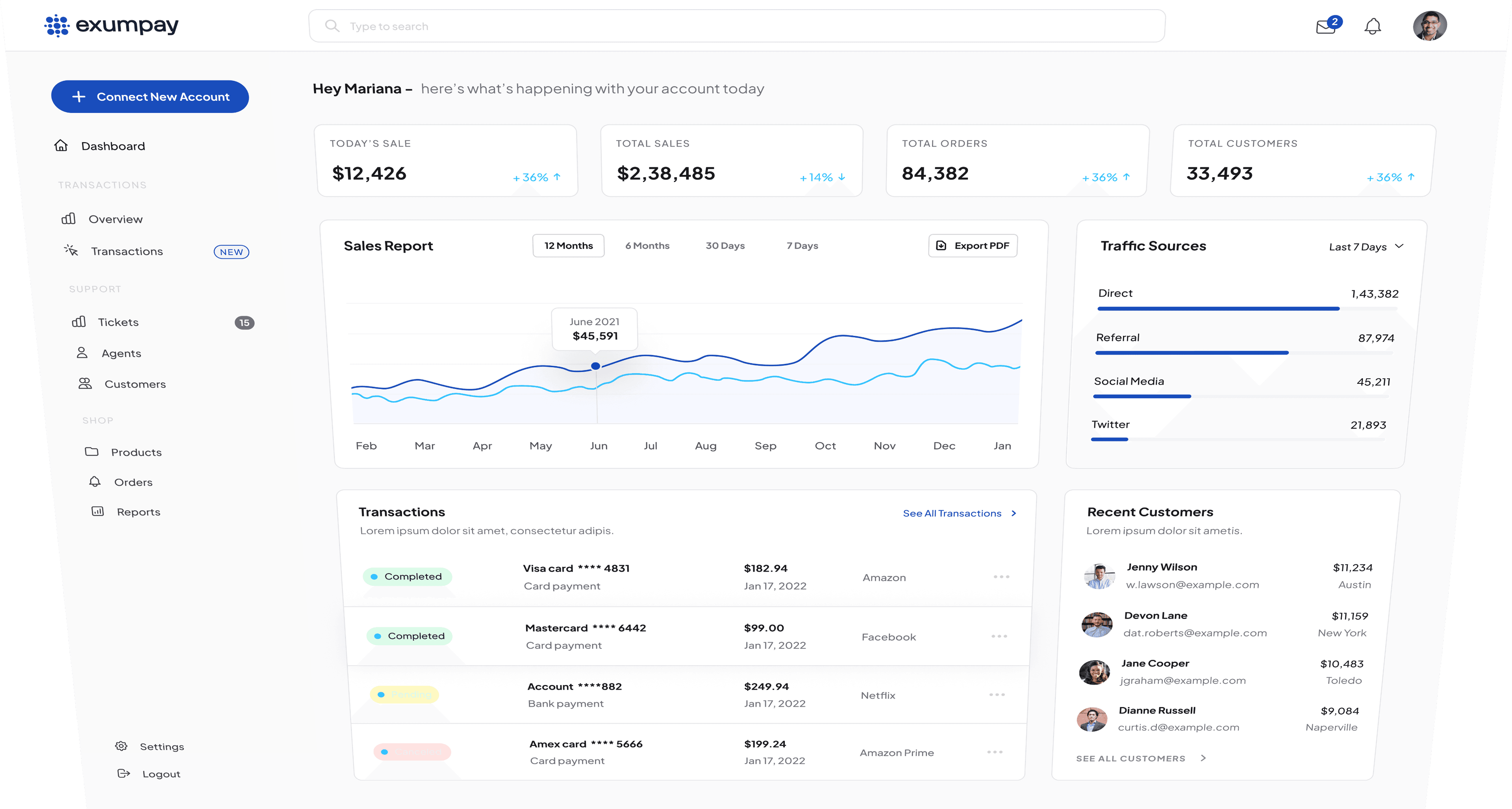The height and width of the screenshot is (809, 1512).
Task: Click the Export PDF button
Action: [973, 245]
